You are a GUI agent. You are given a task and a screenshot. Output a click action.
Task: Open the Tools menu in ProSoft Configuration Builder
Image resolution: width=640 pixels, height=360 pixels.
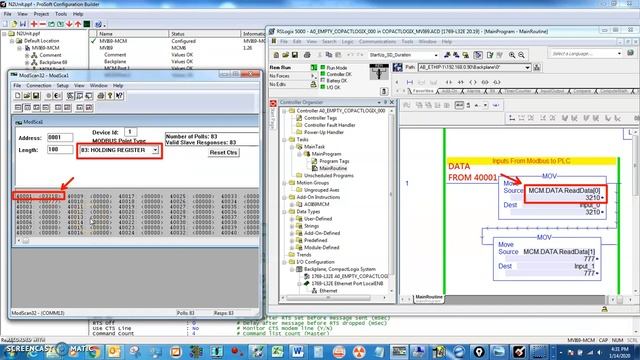point(61,14)
